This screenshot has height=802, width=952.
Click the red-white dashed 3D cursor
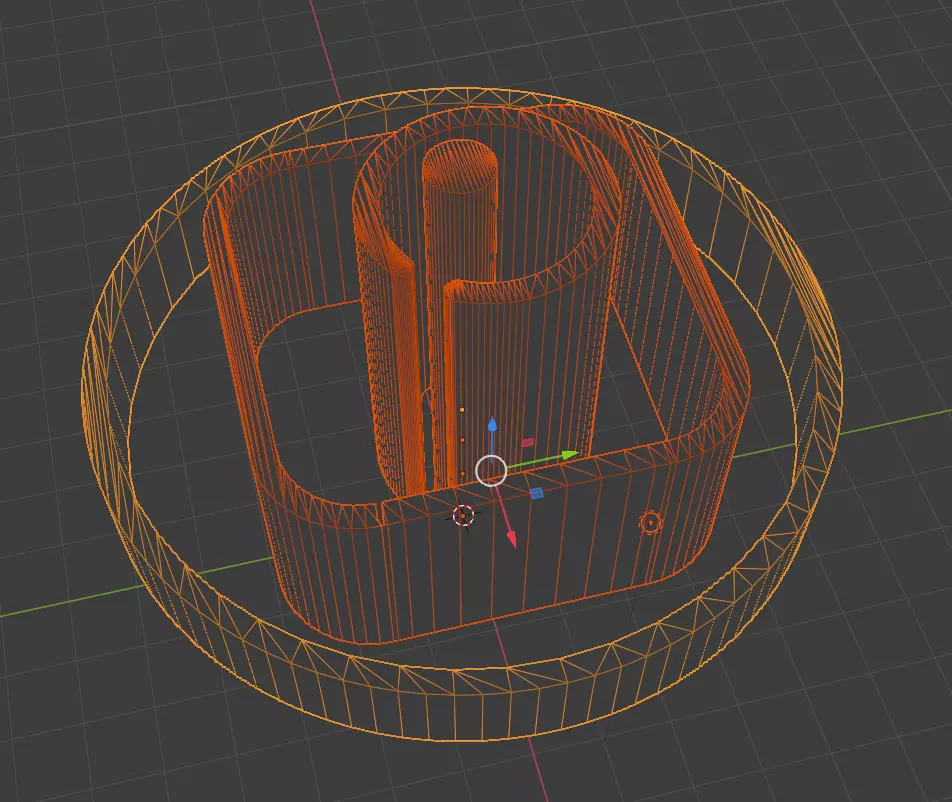point(463,516)
